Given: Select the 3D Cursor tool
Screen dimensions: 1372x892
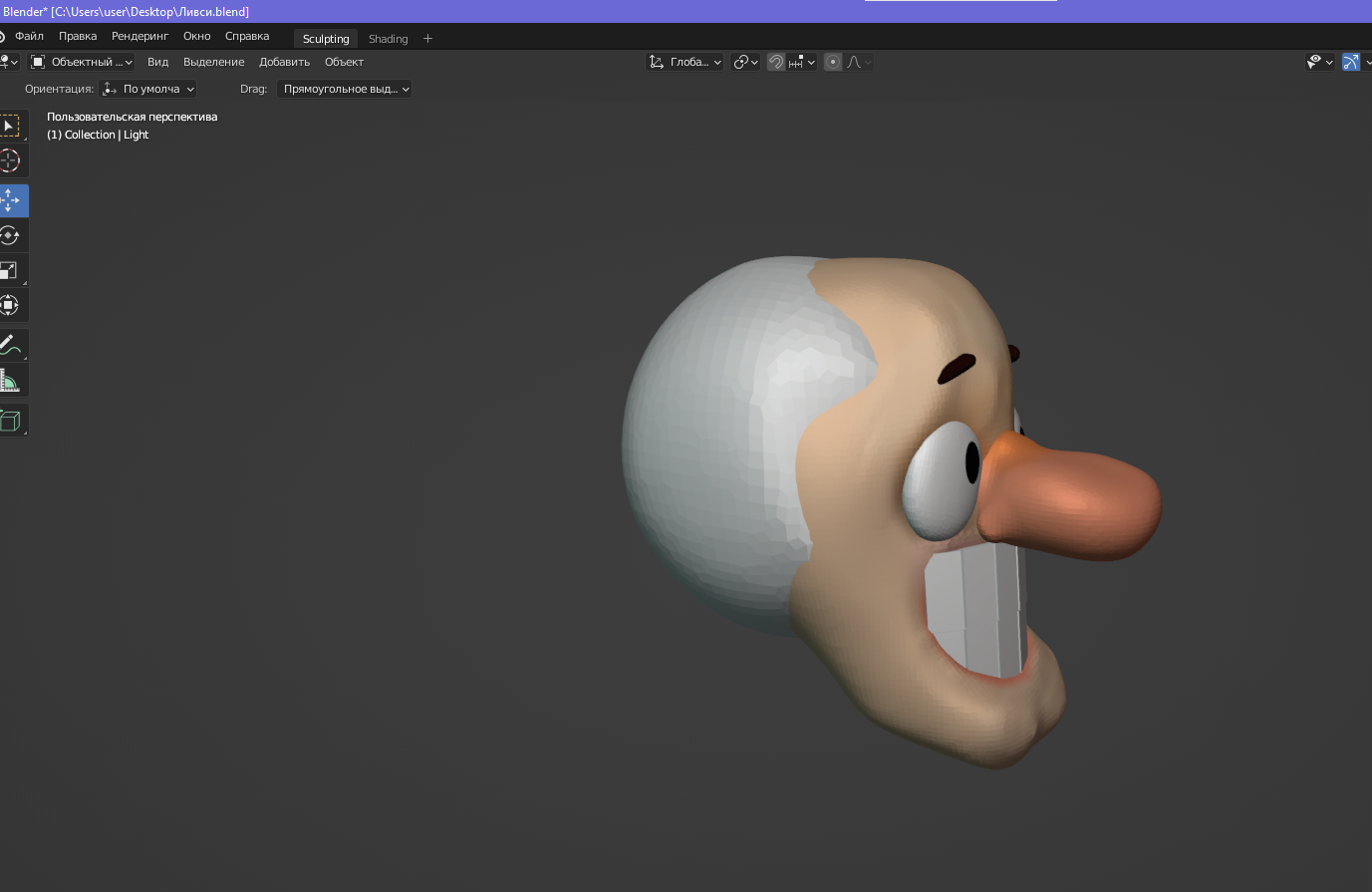Looking at the screenshot, I should (x=10, y=160).
